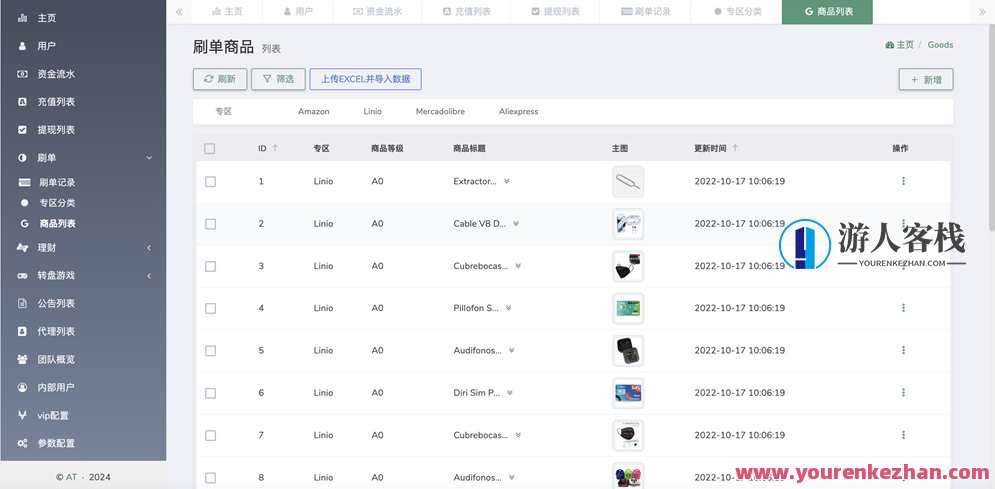
Task: Open product thumbnail for ID 4
Action: tap(628, 308)
